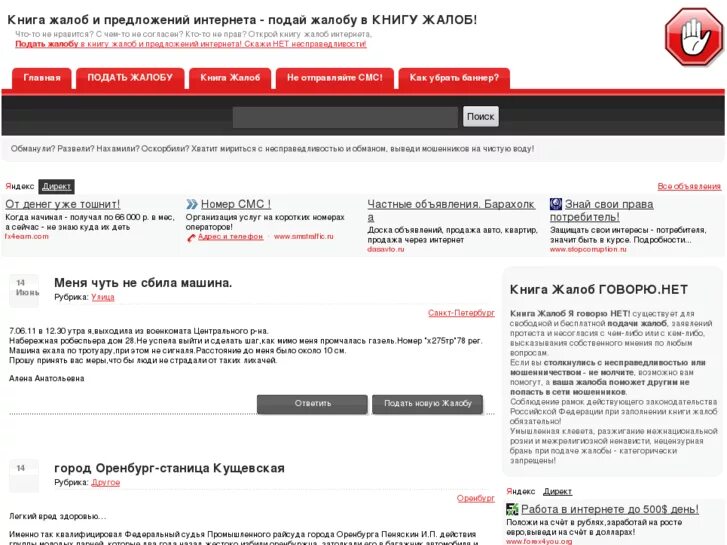The width and height of the screenshot is (727, 545).
Task: Visit the dasavto.ru ad link
Action: point(385,250)
